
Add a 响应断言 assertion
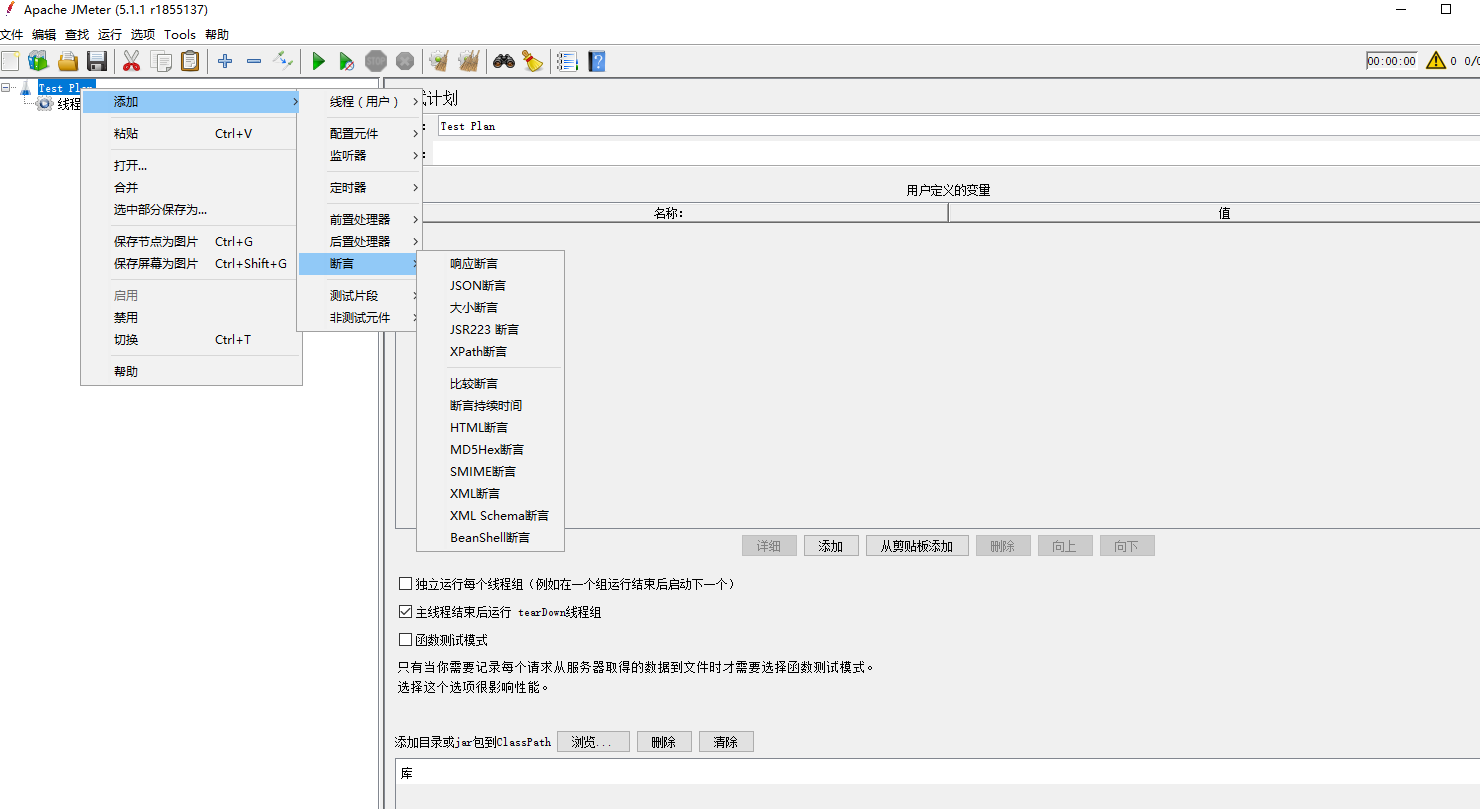coord(490,263)
